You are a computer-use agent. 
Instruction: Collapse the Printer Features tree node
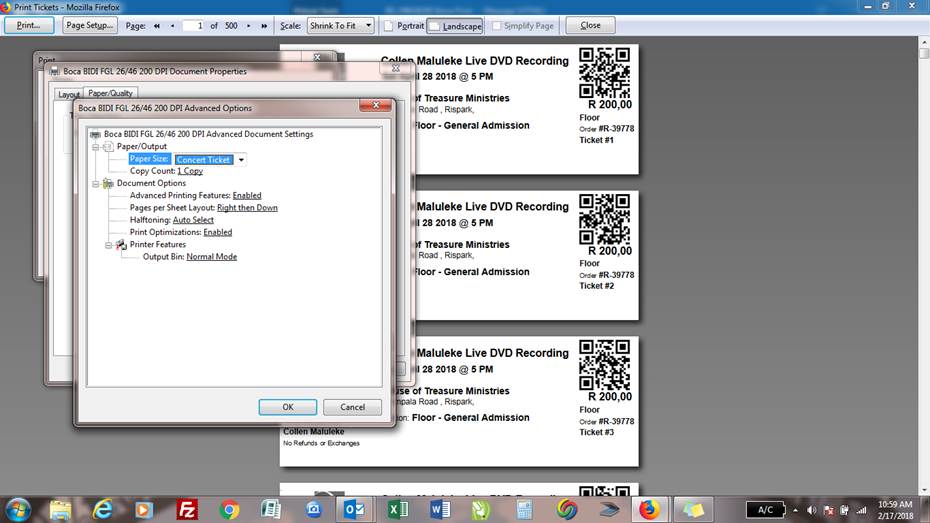pyautogui.click(x=108, y=245)
